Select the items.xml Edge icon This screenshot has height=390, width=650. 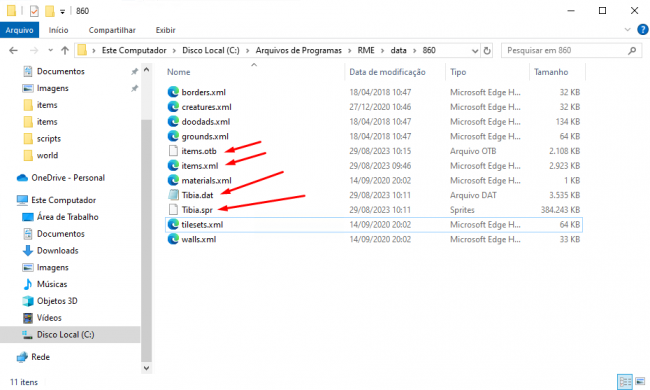[173, 166]
